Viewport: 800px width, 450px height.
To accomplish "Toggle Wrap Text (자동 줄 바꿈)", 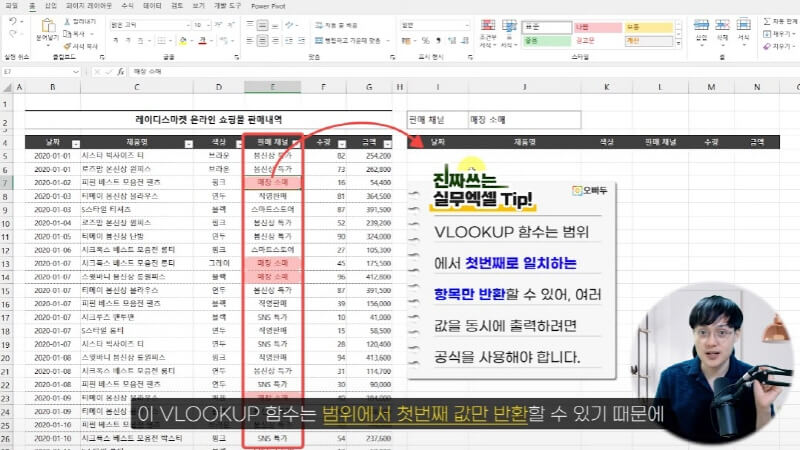I will [336, 25].
